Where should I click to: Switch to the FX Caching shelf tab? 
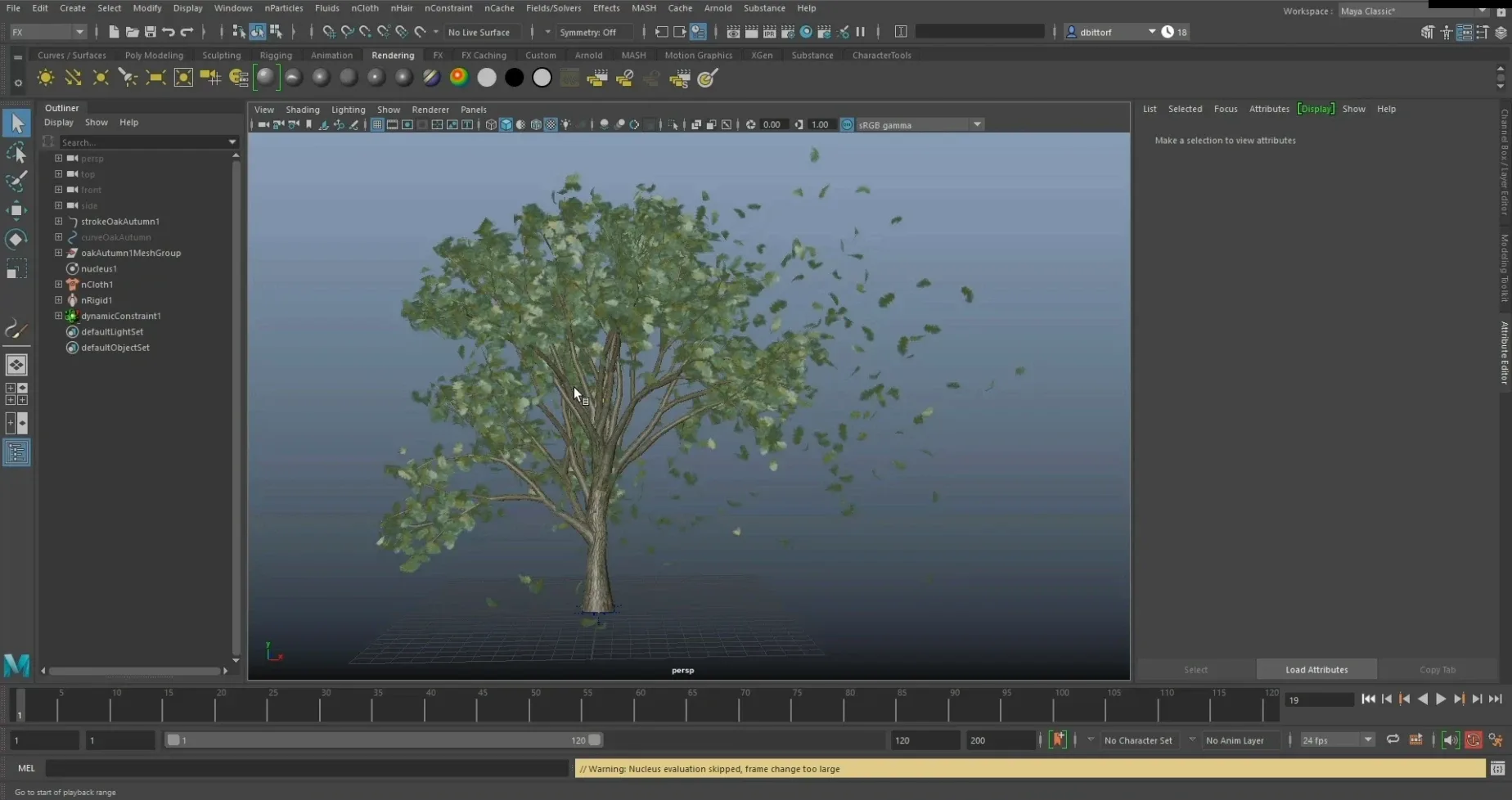click(x=484, y=56)
